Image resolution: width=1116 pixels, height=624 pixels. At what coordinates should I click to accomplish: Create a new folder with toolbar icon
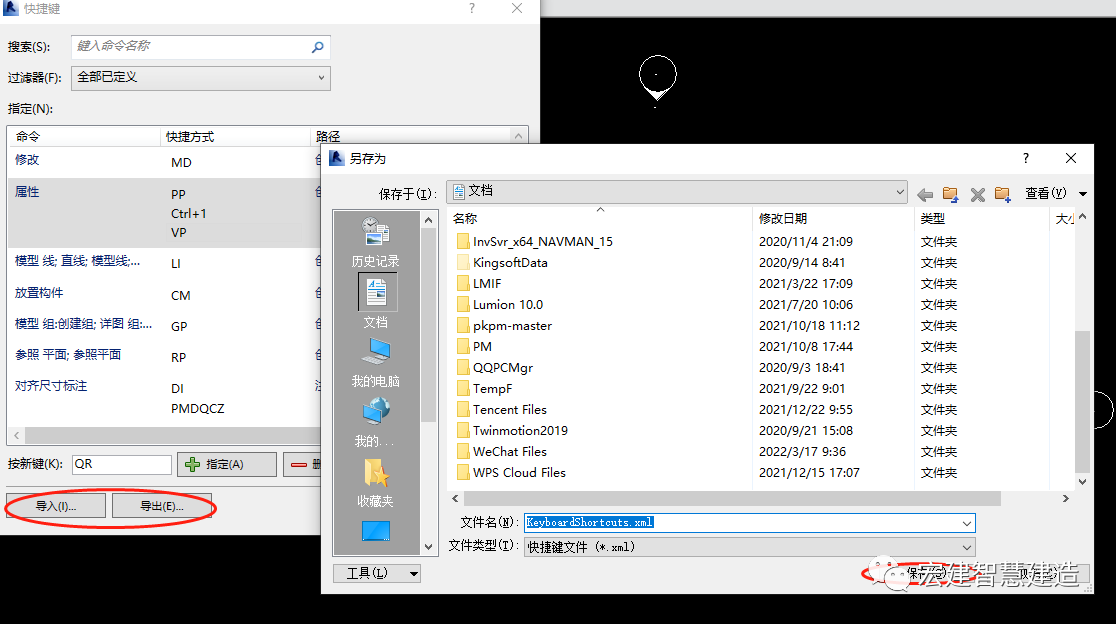1003,194
